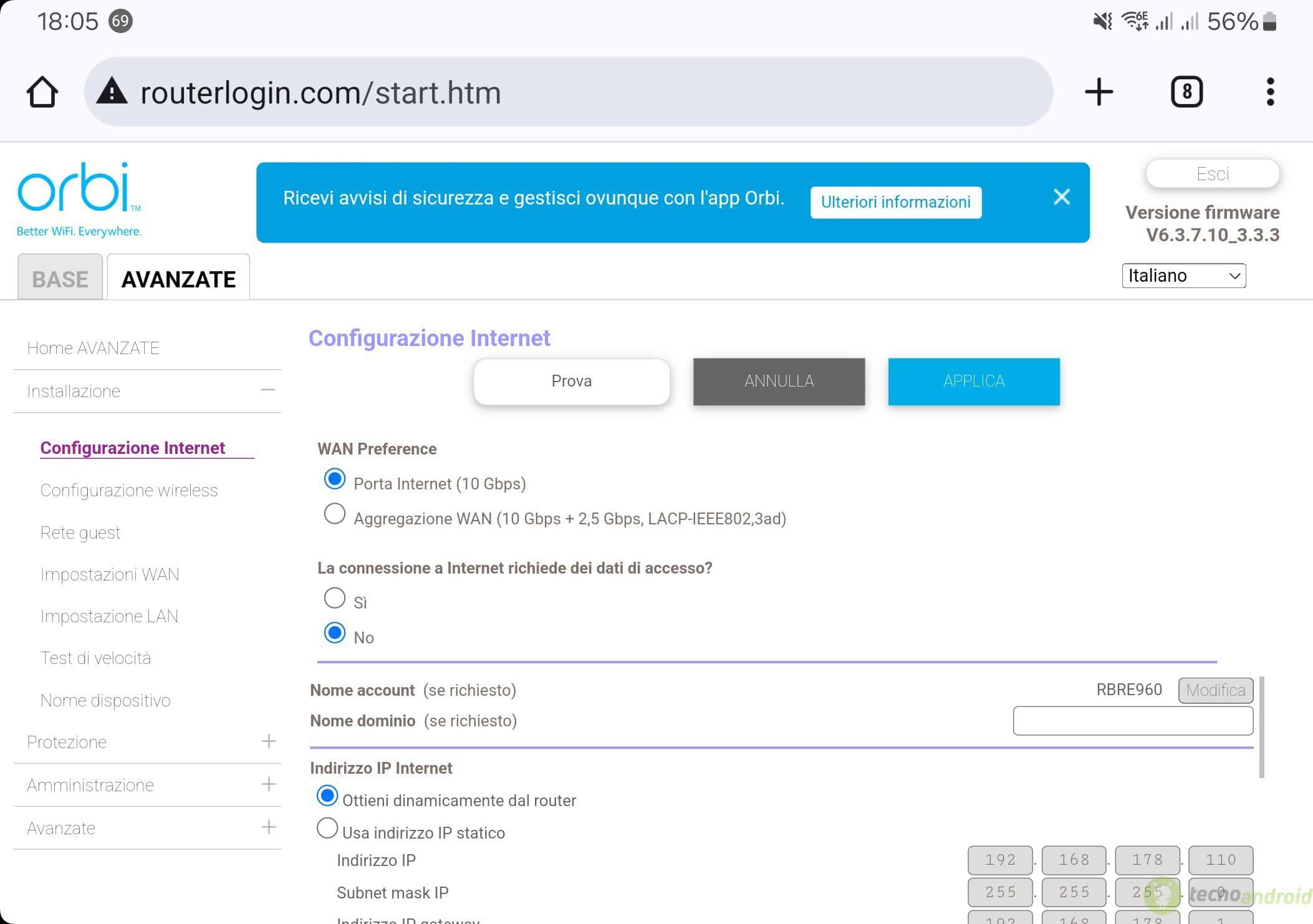The image size is (1313, 924).
Task: Click the Nome dominio text field
Action: pos(1133,721)
